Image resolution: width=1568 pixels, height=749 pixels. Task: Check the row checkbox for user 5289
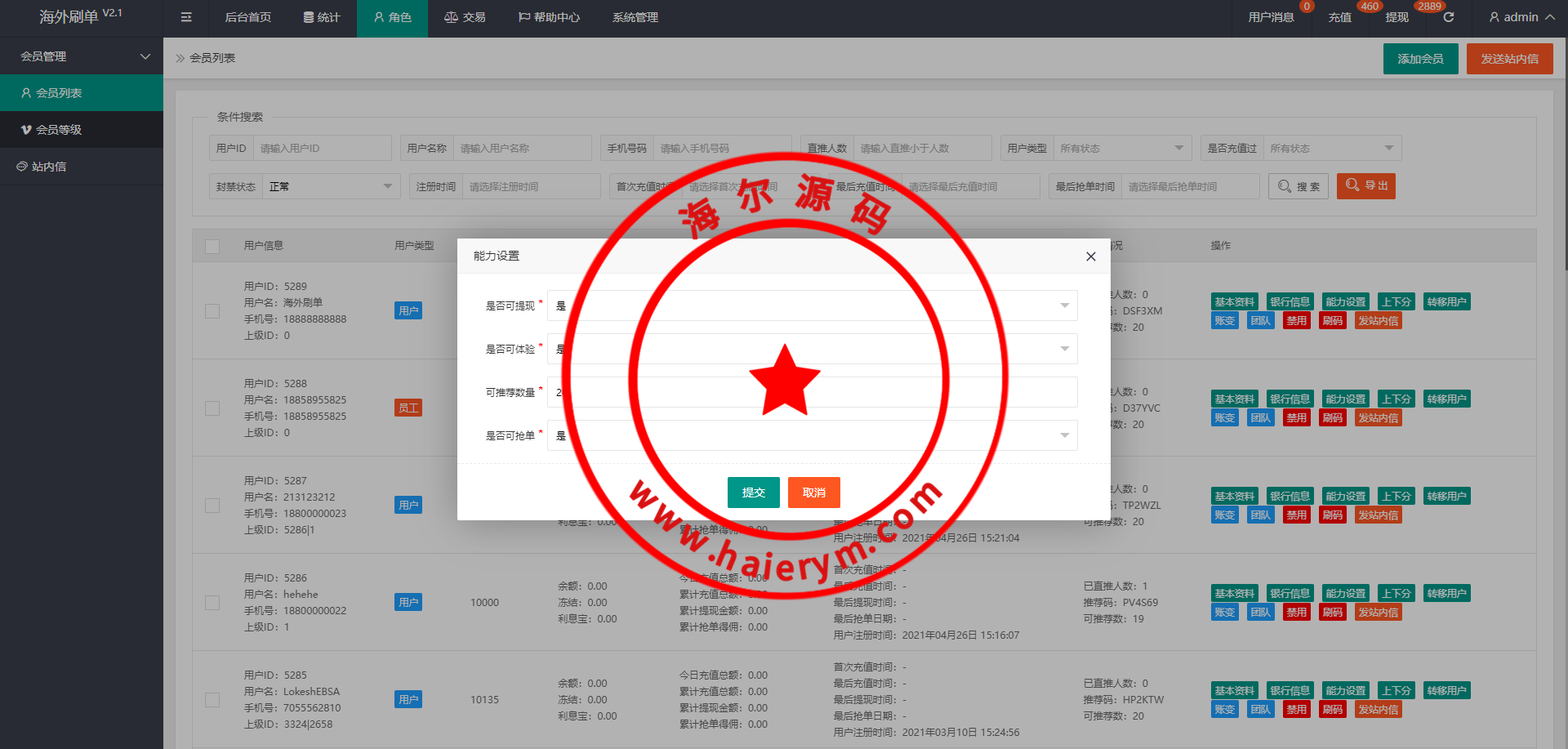[212, 311]
